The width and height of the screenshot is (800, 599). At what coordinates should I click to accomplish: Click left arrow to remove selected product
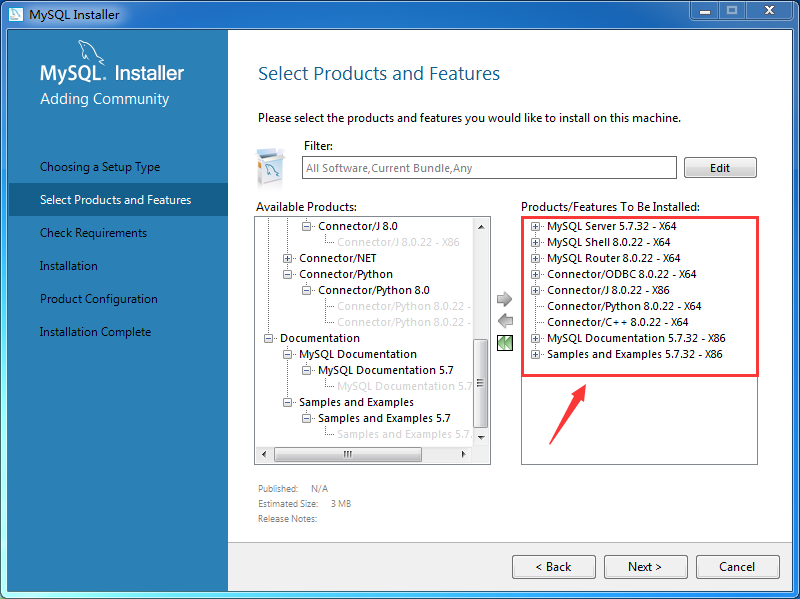point(505,320)
